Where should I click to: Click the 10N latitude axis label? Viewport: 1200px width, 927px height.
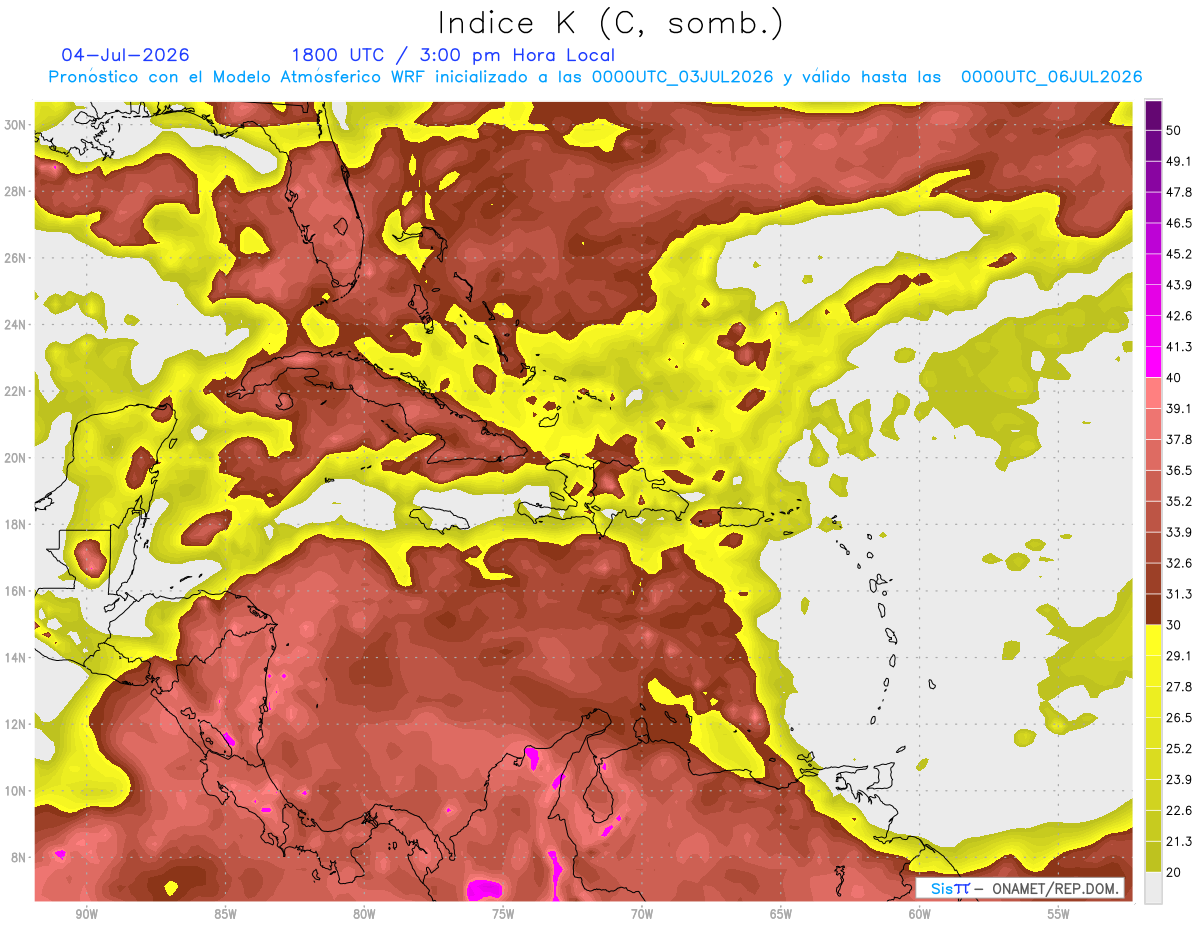coord(15,791)
